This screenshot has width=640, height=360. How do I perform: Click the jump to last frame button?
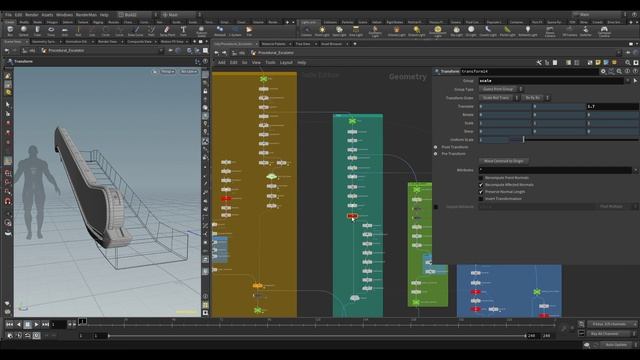45,324
